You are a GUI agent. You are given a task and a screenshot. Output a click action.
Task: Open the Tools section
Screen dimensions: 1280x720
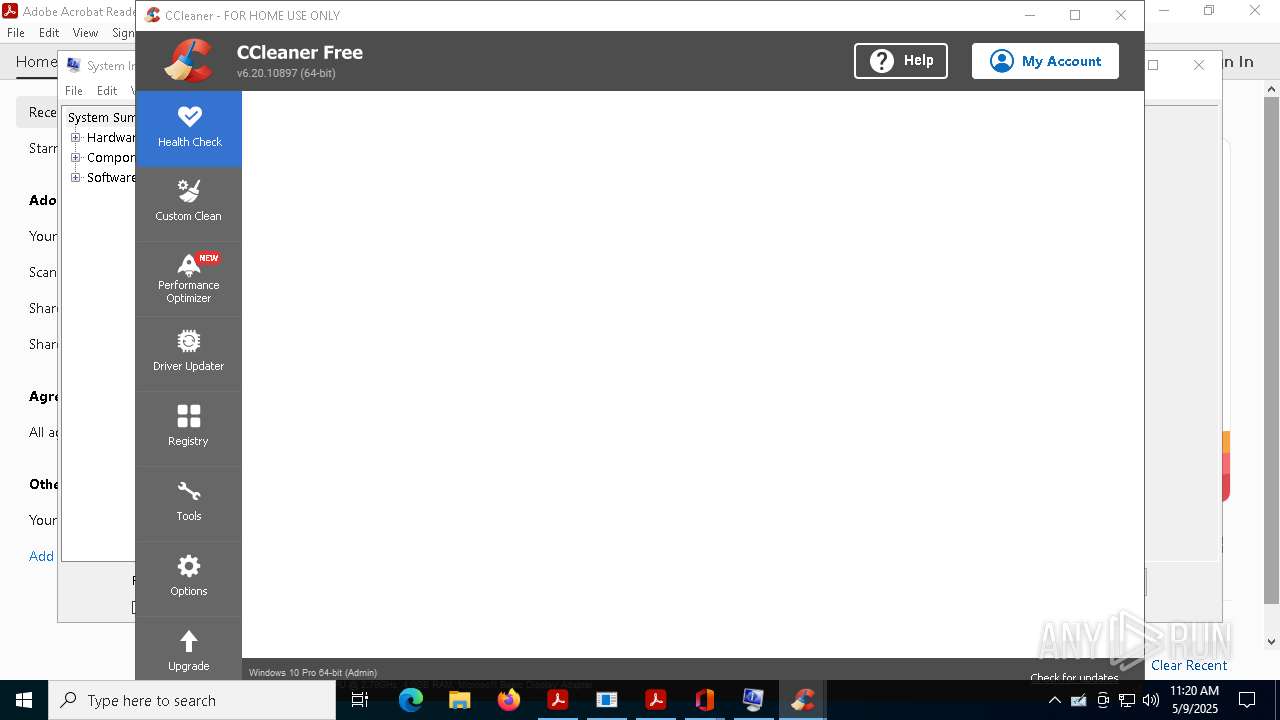(189, 503)
